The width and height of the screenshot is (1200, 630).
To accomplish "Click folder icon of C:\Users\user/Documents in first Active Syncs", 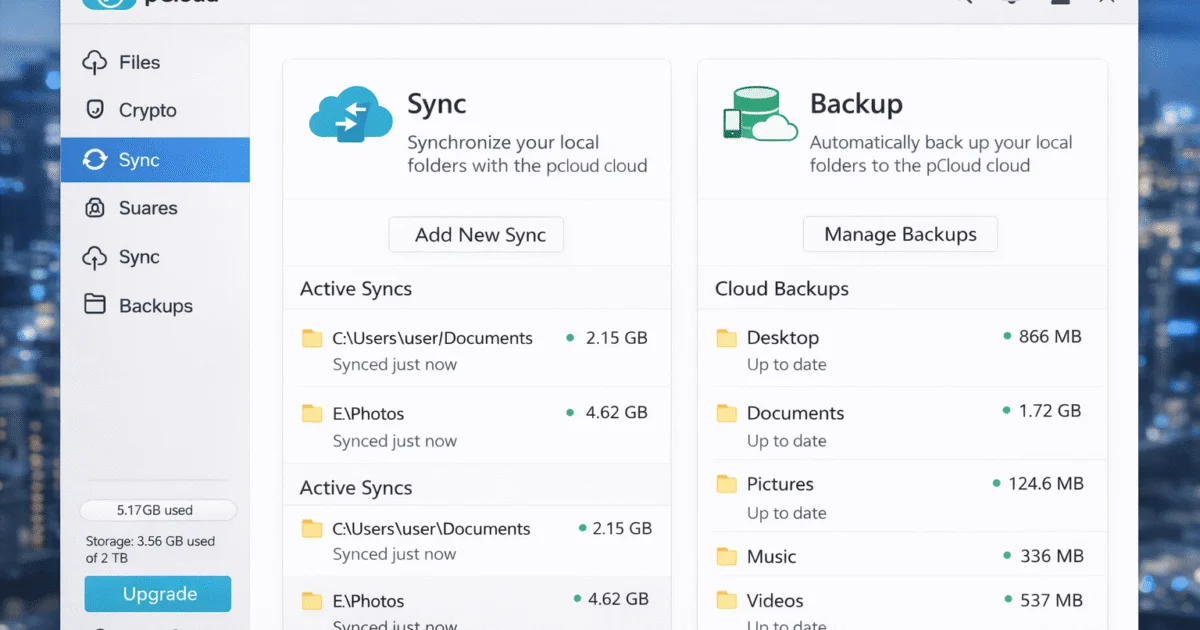I will [x=312, y=338].
